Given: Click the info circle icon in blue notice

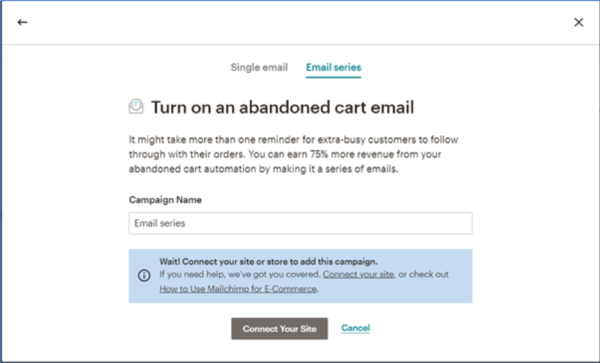Looking at the screenshot, I should [144, 275].
